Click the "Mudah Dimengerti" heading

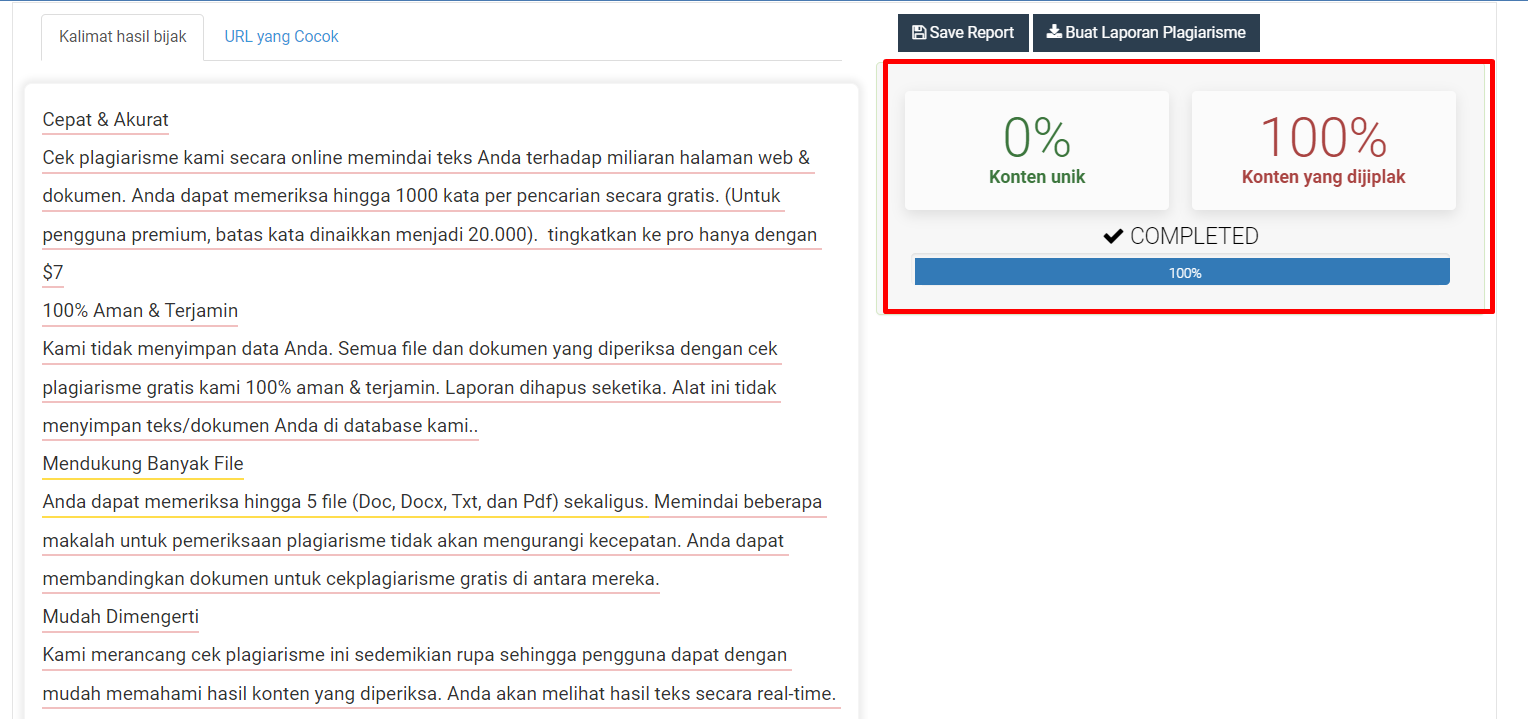pyautogui.click(x=120, y=617)
